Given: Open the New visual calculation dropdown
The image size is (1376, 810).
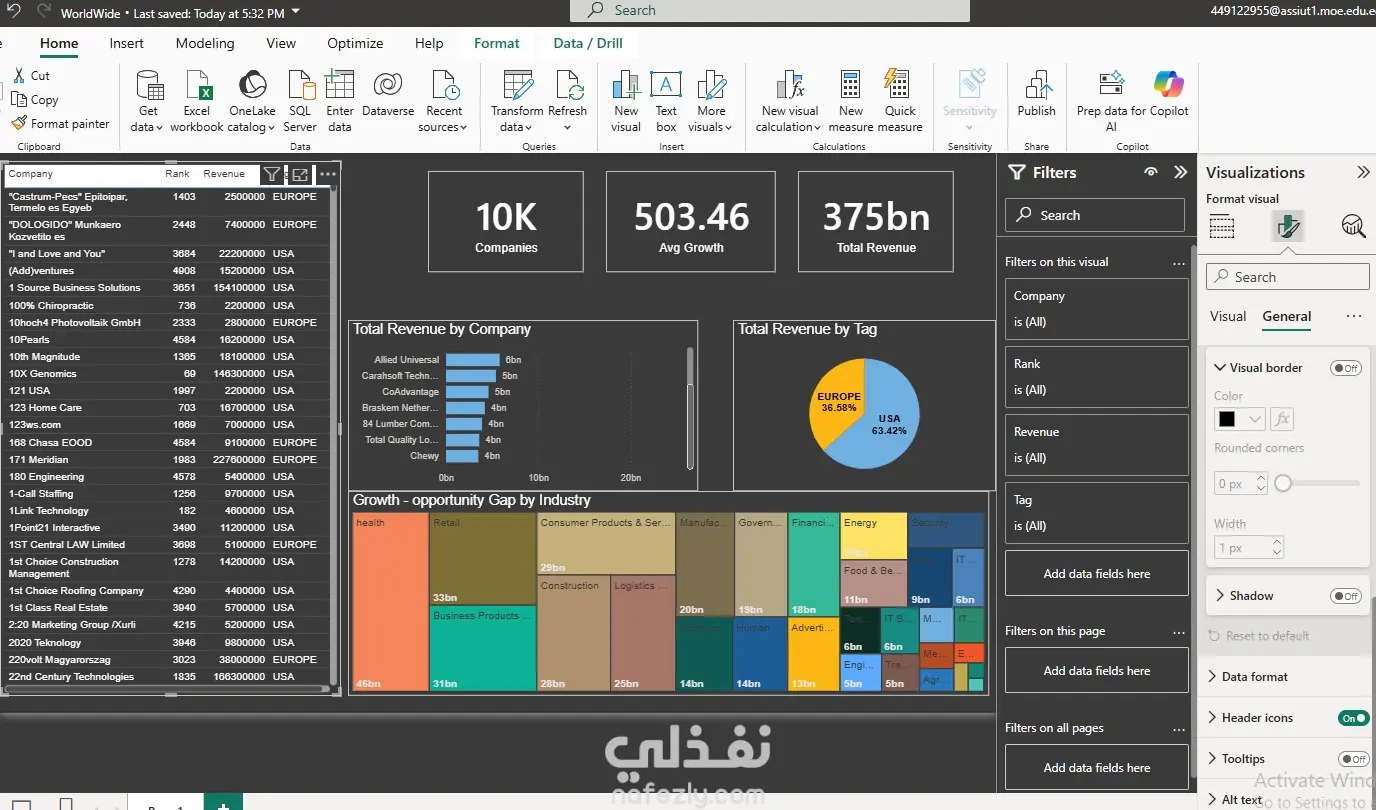Looking at the screenshot, I should 790,119.
